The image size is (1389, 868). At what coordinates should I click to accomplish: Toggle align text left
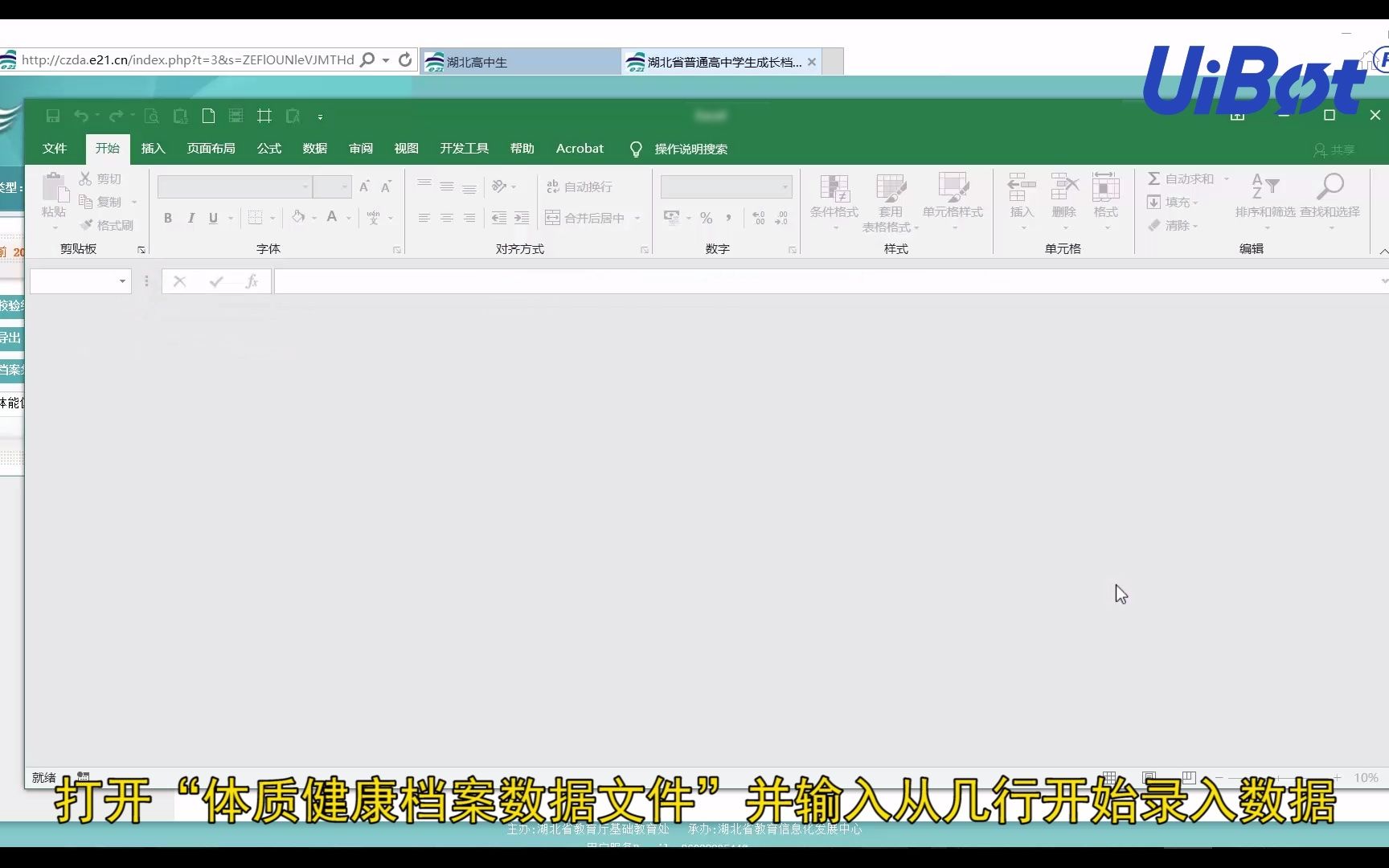click(x=424, y=218)
